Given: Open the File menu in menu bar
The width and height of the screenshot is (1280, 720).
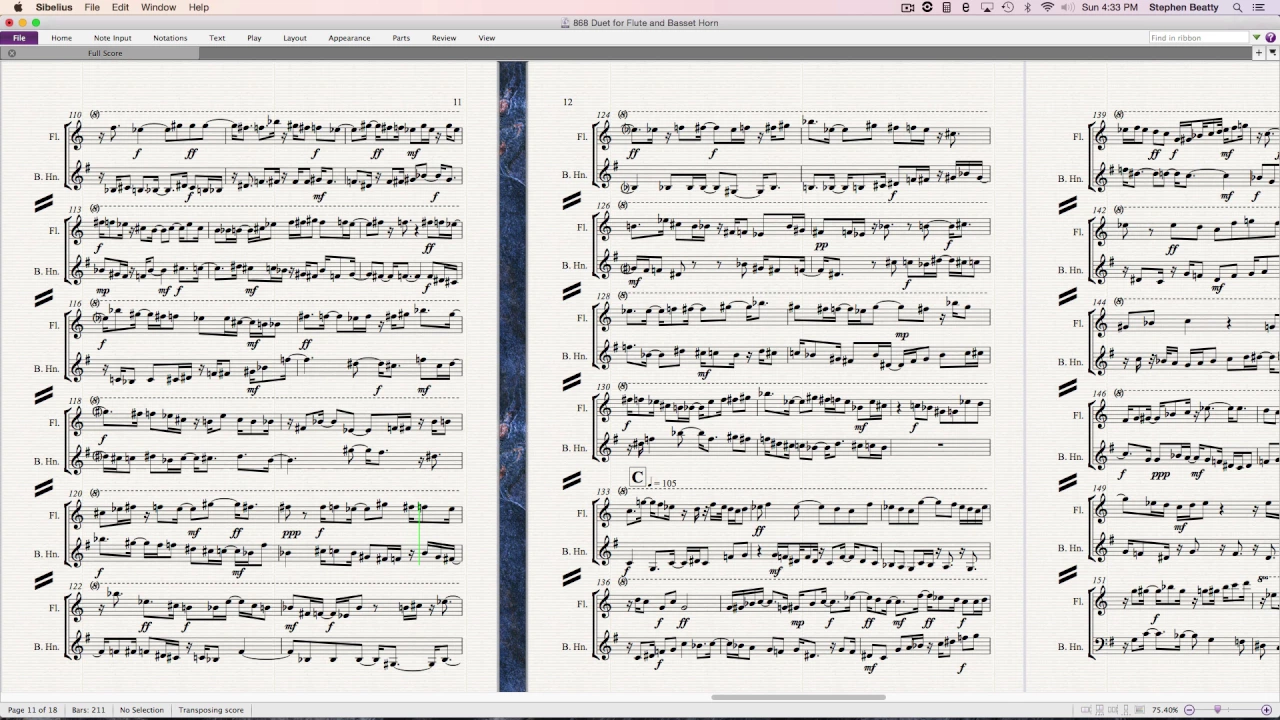Looking at the screenshot, I should point(92,7).
